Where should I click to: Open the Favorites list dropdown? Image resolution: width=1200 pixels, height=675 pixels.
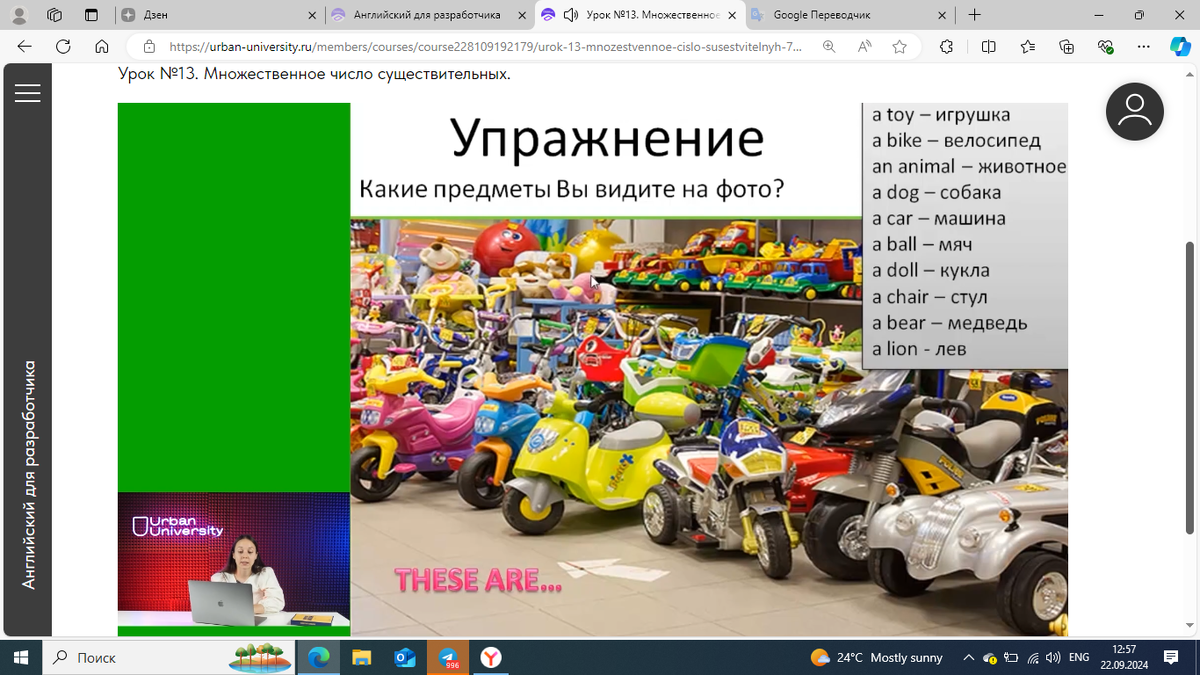coord(1027,46)
